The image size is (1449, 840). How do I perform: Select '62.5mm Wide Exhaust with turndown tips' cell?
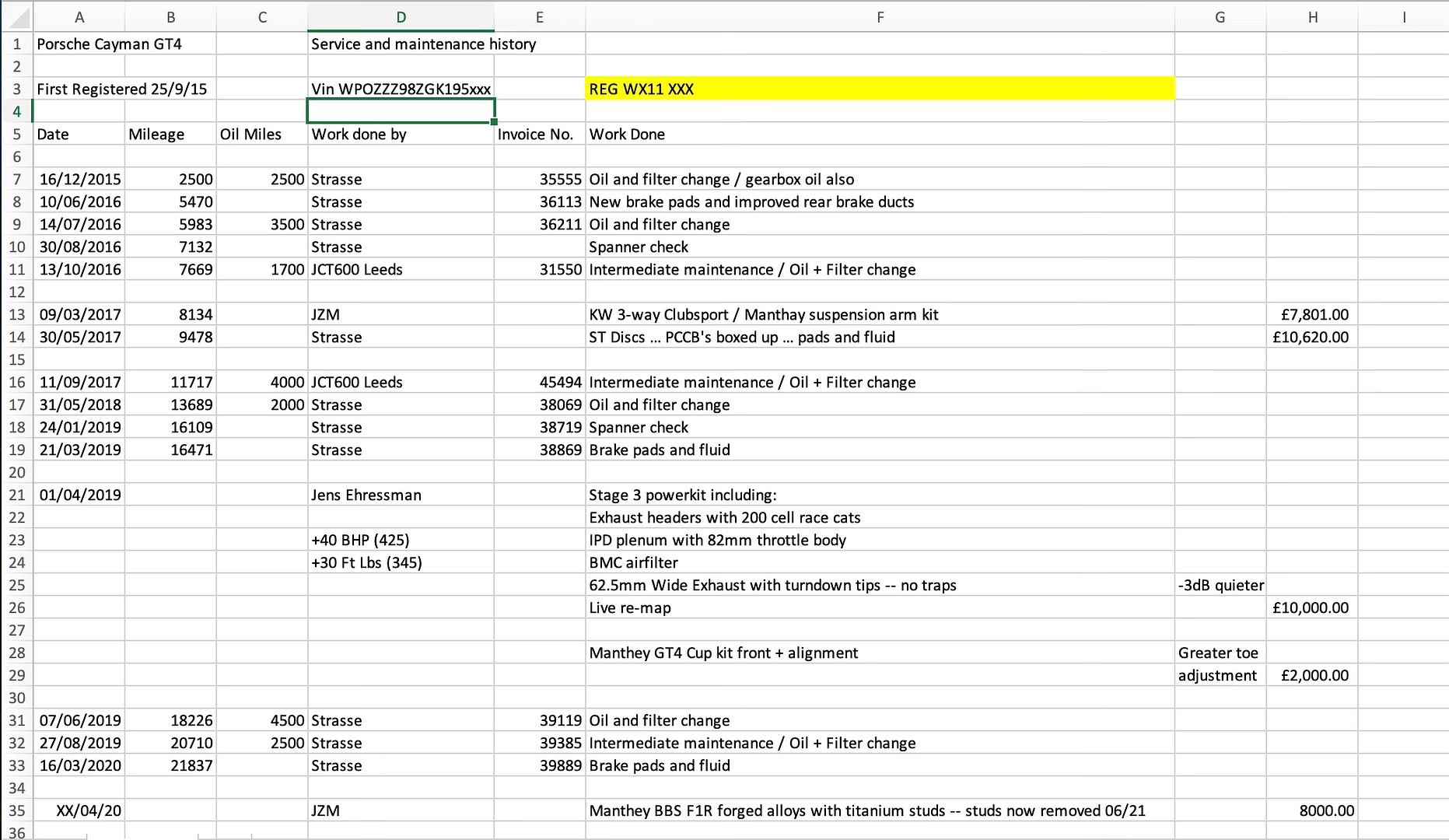(880, 585)
